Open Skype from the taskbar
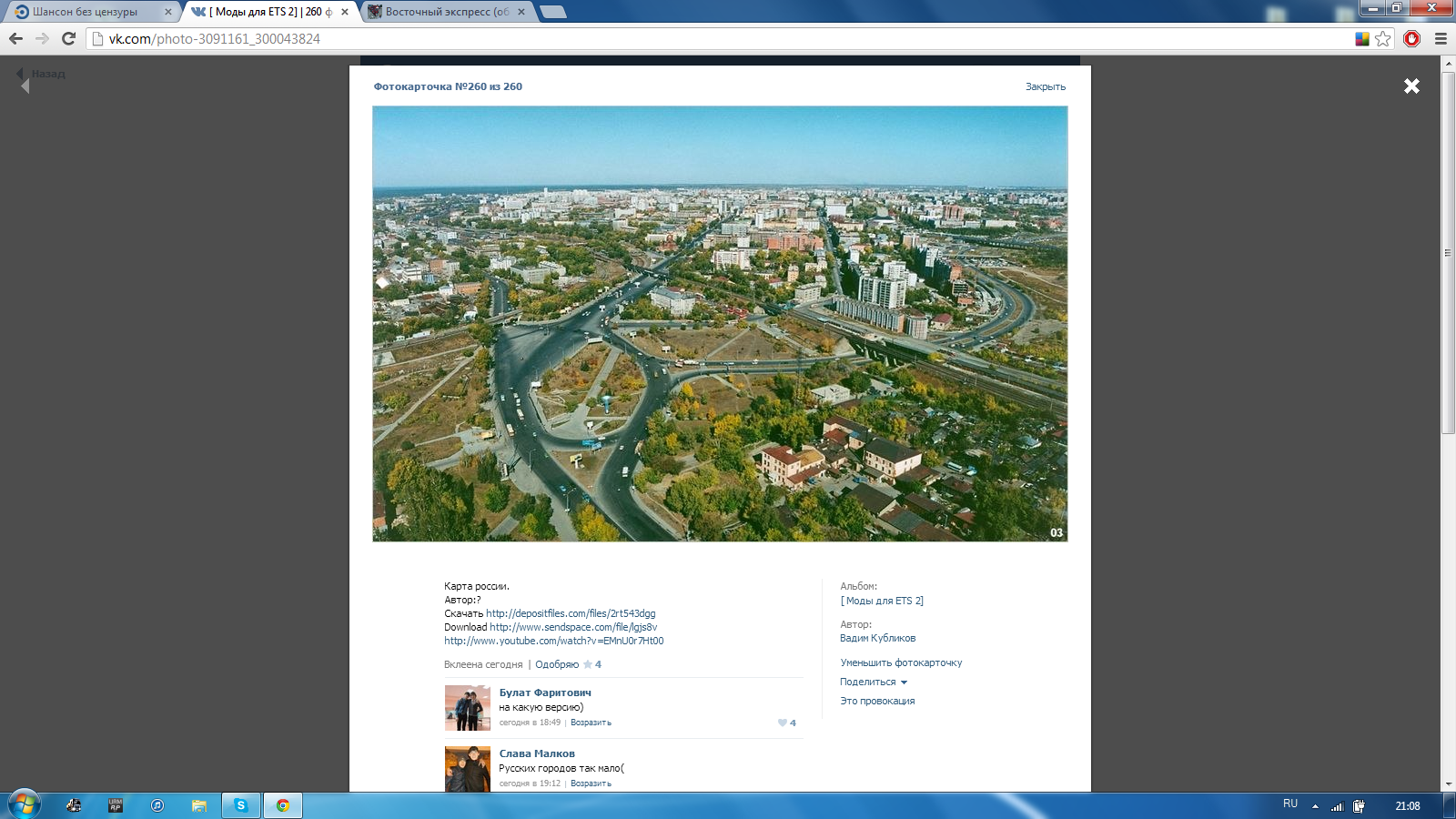1456x819 pixels. click(241, 805)
